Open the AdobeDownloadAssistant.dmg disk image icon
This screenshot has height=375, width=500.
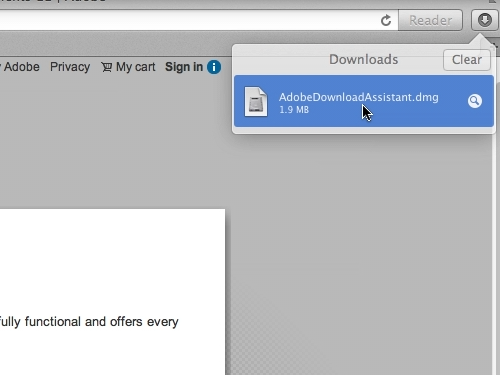coord(256,101)
